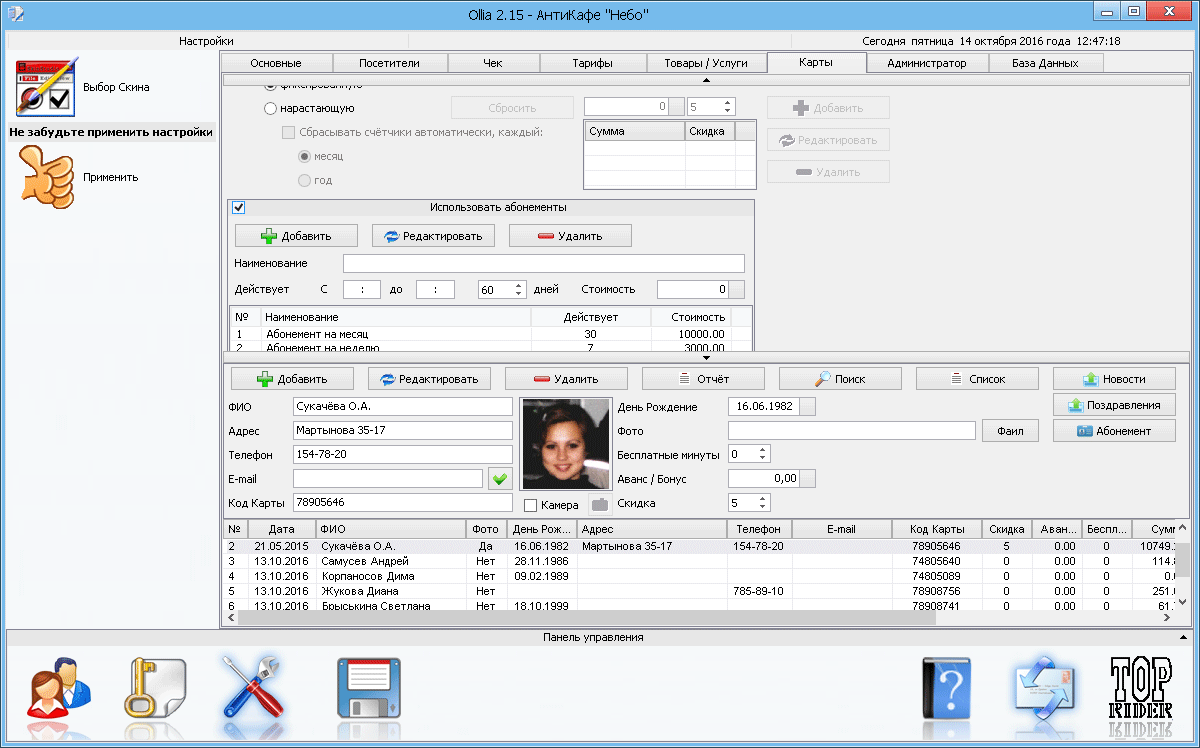
Task: Click Редактировать button beside Отчёт
Action: [429, 379]
